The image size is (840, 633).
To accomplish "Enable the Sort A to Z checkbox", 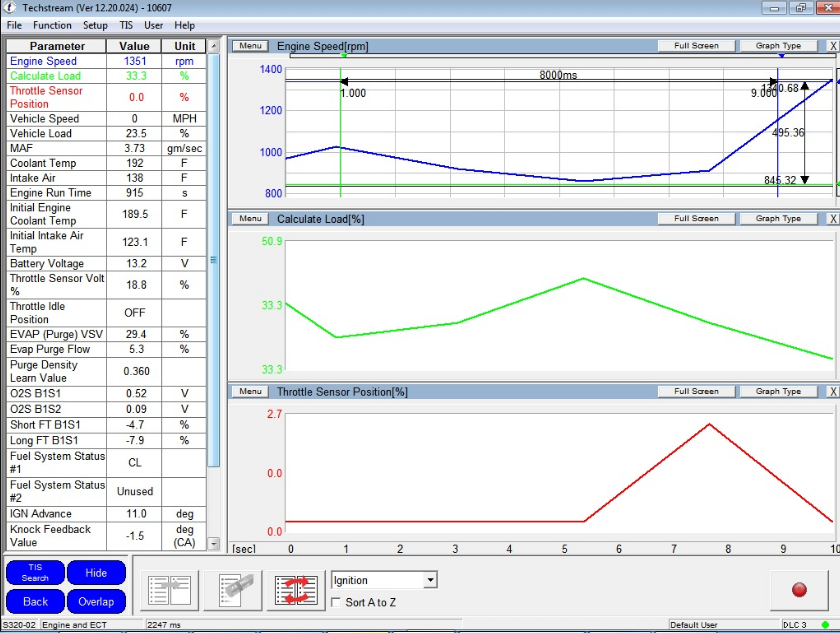I will (x=336, y=602).
